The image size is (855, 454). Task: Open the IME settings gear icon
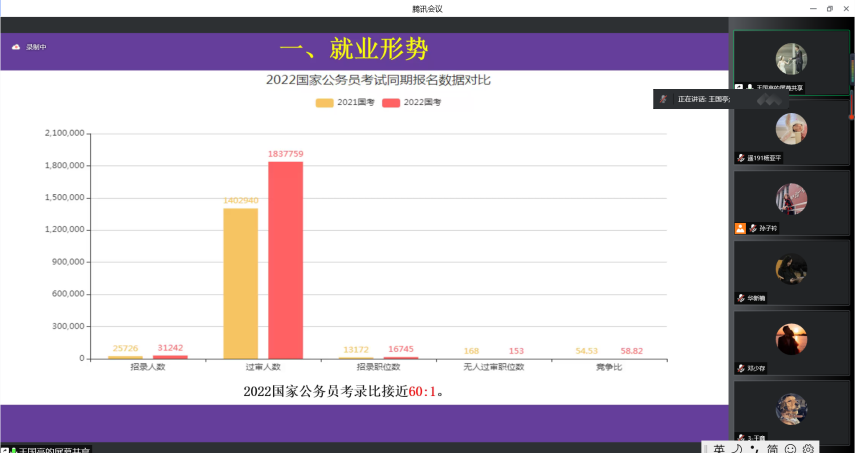click(x=809, y=449)
